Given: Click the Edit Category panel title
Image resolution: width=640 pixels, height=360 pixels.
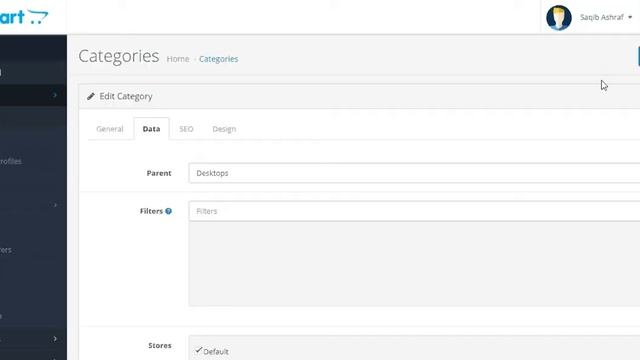Looking at the screenshot, I should [x=126, y=96].
